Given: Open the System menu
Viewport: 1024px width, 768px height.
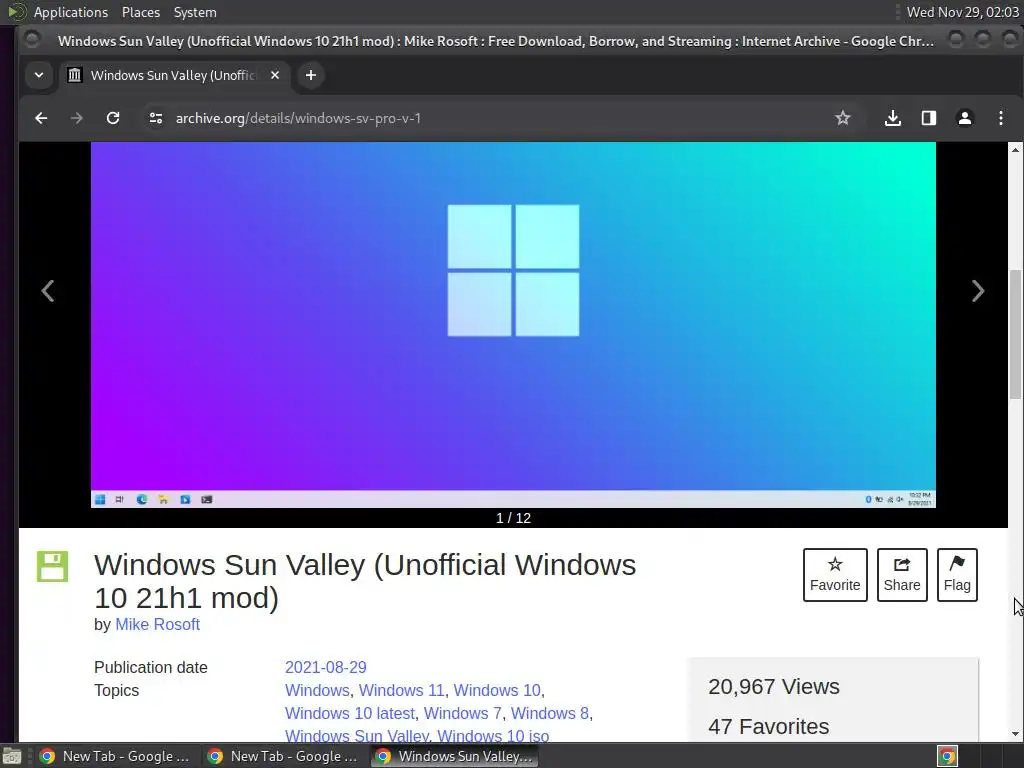Looking at the screenshot, I should (x=195, y=12).
